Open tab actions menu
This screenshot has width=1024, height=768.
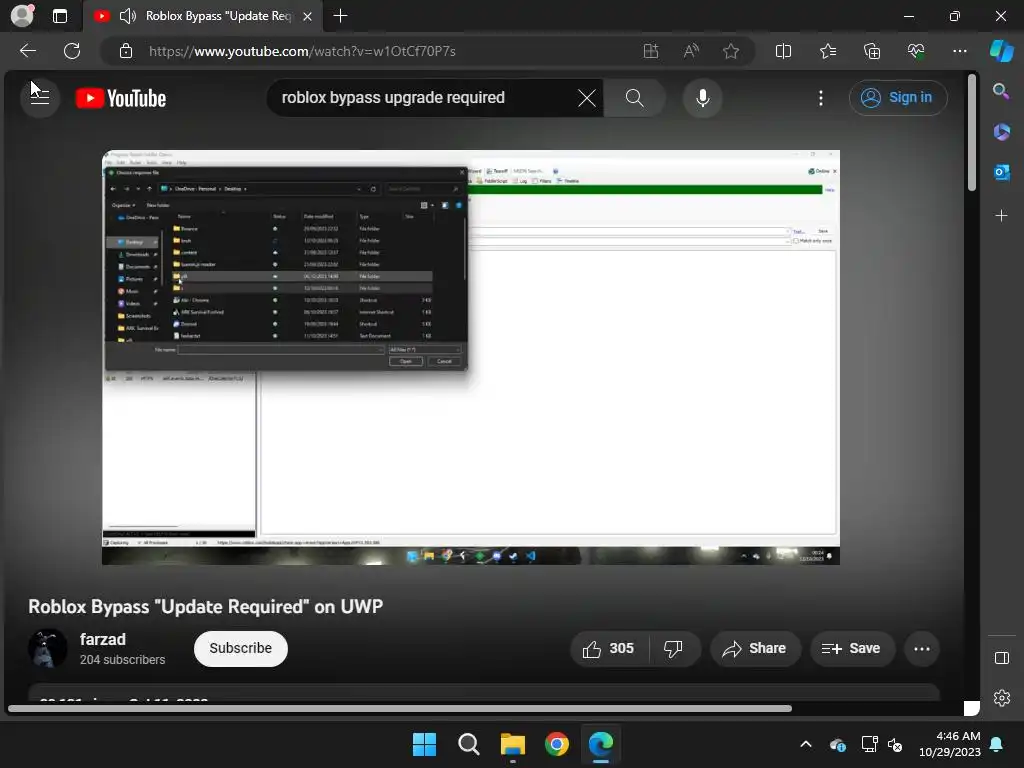59,16
